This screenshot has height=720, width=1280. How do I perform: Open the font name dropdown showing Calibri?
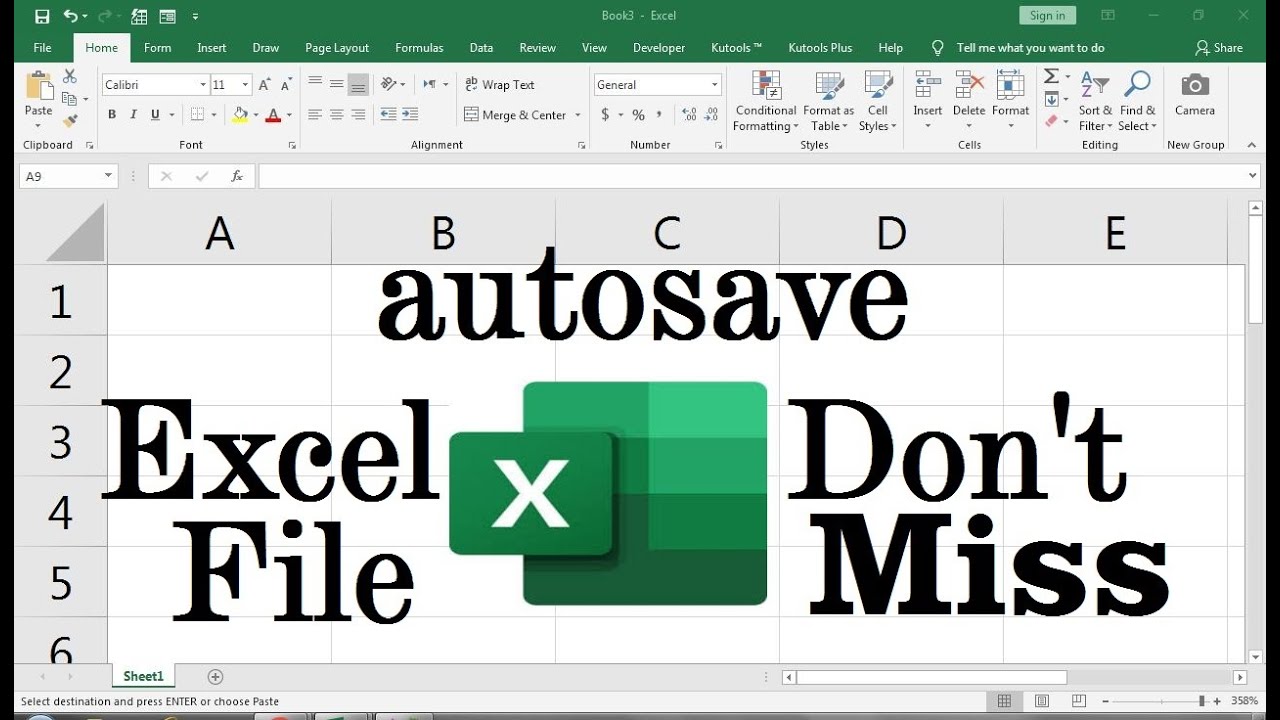(x=204, y=85)
